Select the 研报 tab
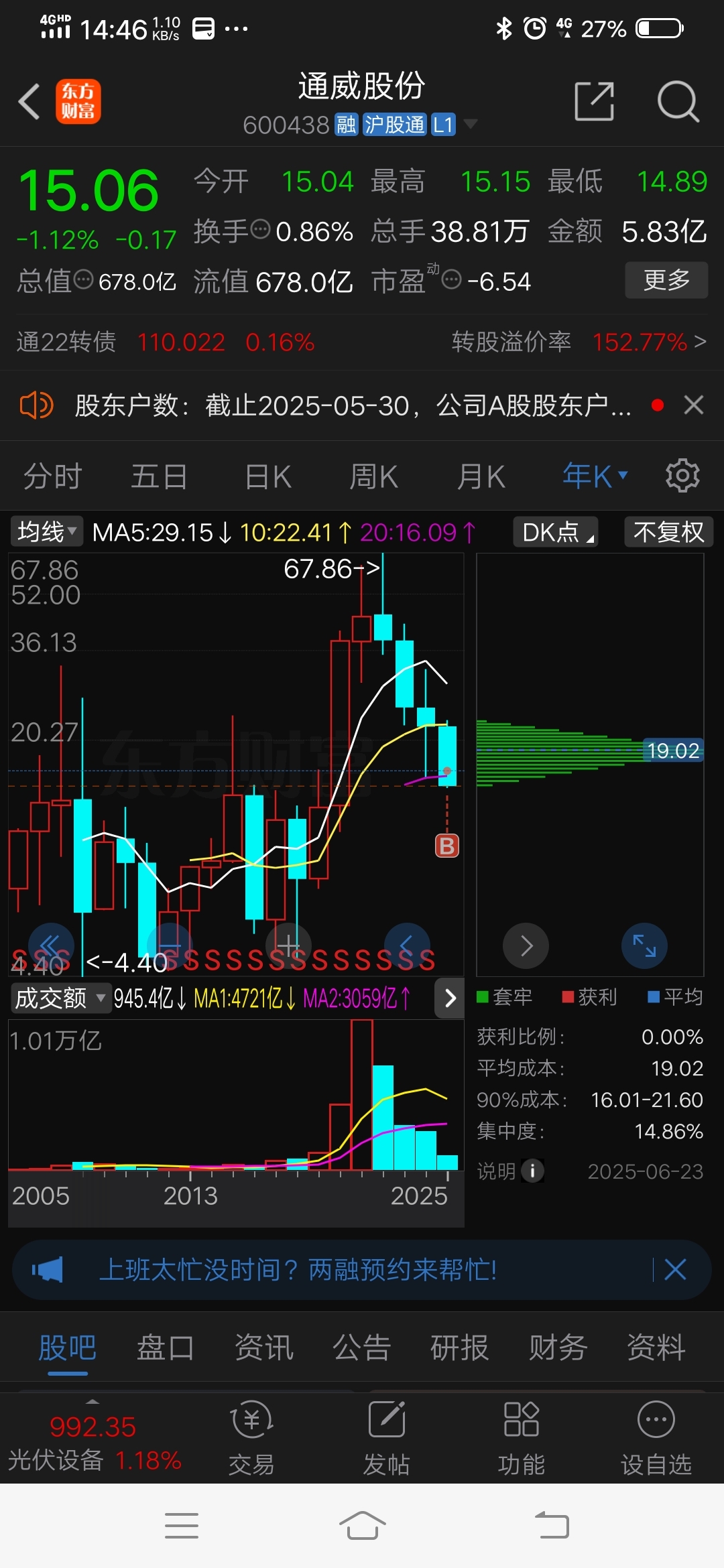 tap(460, 1348)
